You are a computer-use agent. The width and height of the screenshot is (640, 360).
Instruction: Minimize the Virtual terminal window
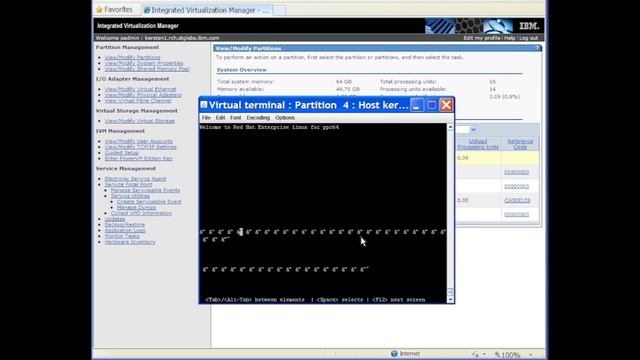coord(416,105)
